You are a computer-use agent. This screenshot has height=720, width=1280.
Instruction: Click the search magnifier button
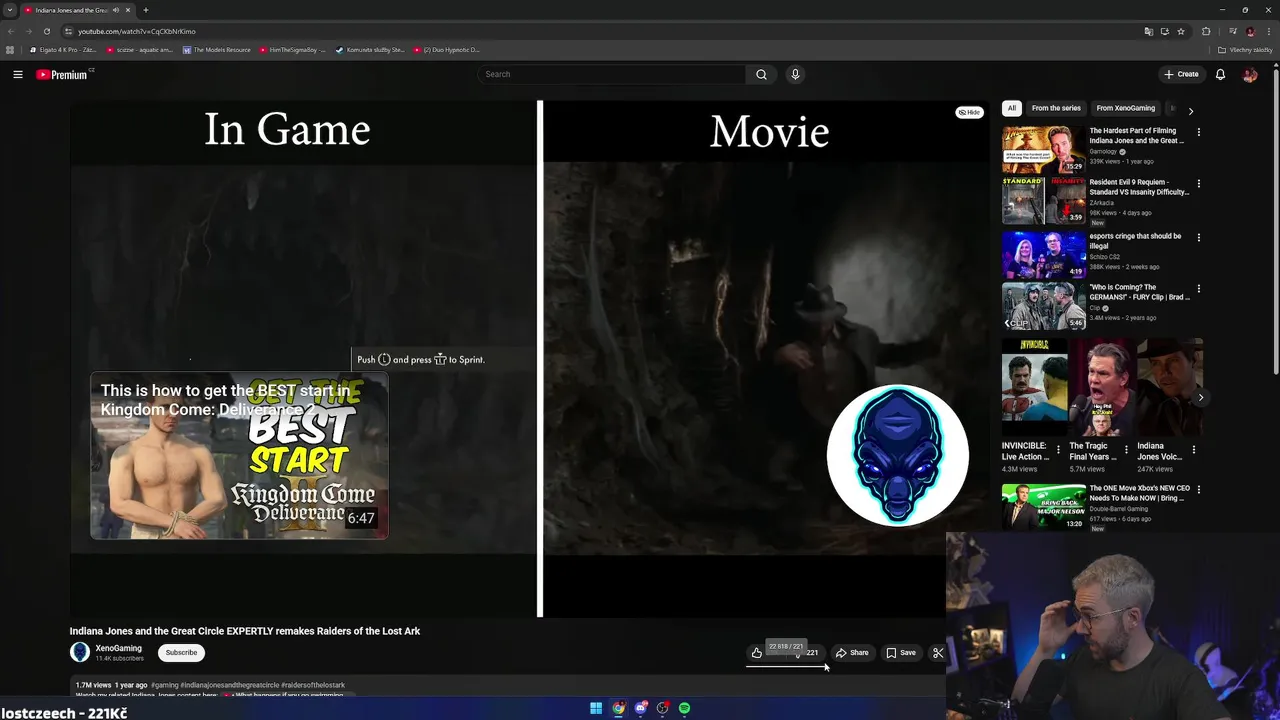point(761,74)
